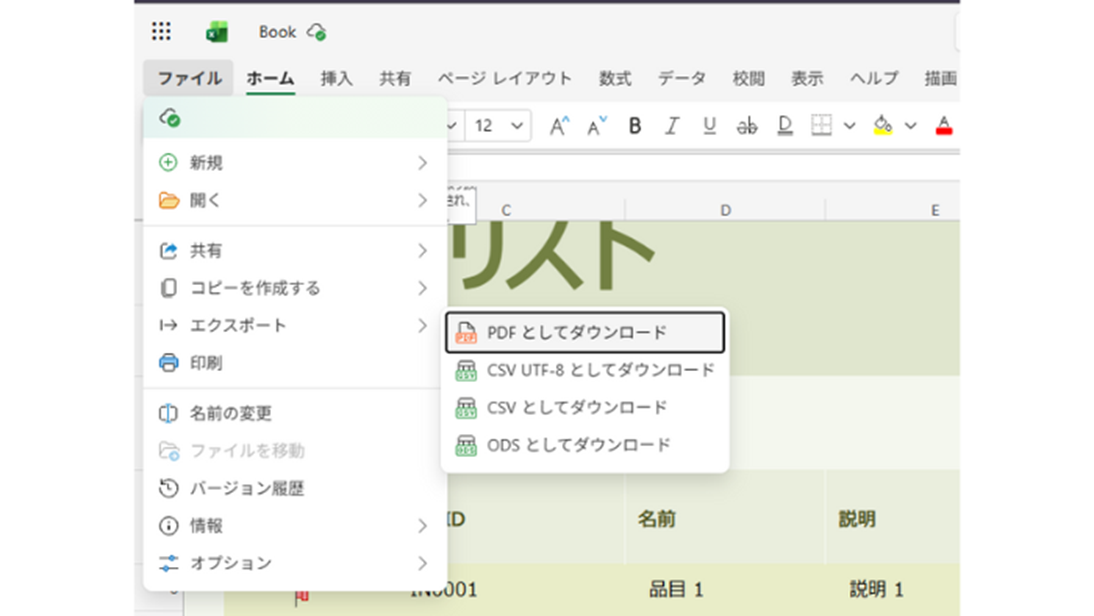Toggle italic formatting
This screenshot has width=1094, height=616.
click(x=672, y=126)
